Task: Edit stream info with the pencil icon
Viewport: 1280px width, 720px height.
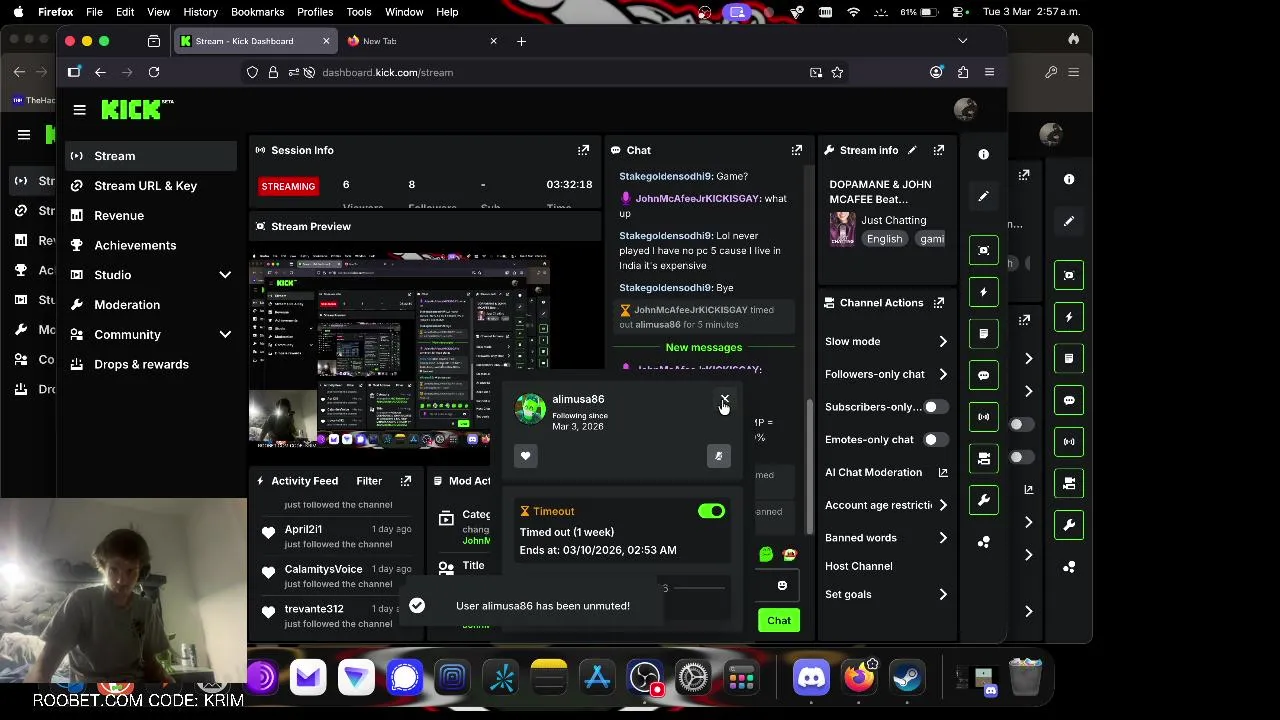Action: pyautogui.click(x=912, y=150)
